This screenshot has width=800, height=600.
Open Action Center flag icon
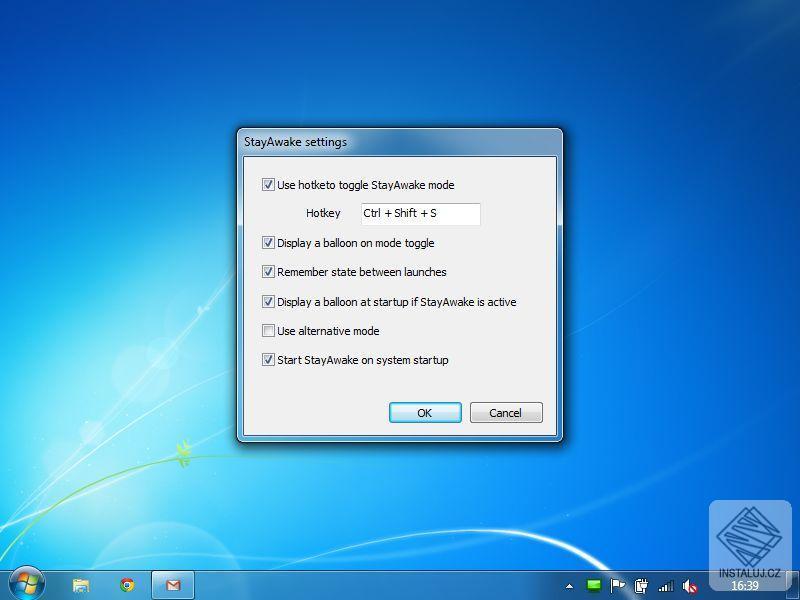617,586
